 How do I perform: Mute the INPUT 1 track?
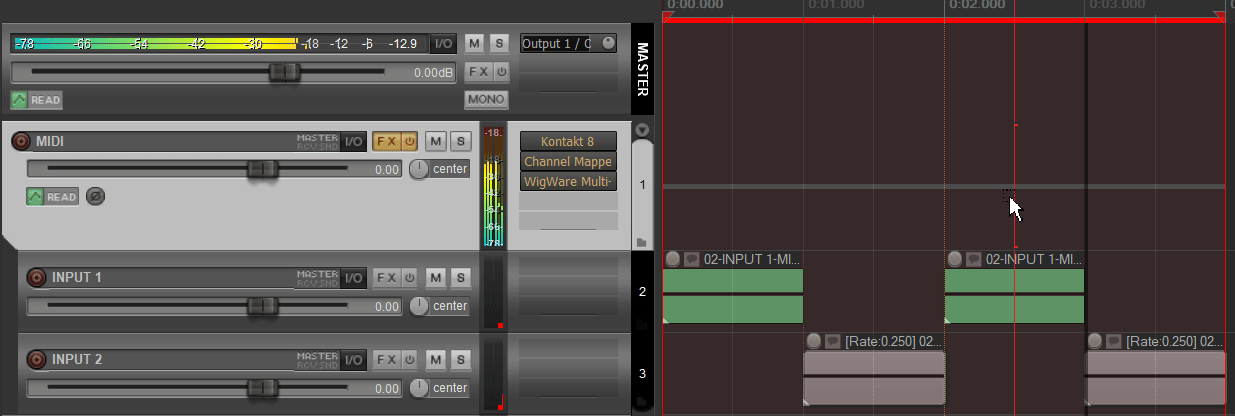click(x=435, y=277)
